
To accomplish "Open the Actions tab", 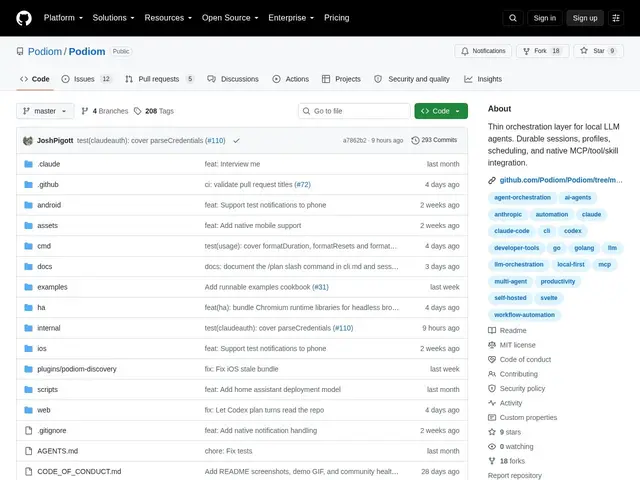I will point(291,79).
